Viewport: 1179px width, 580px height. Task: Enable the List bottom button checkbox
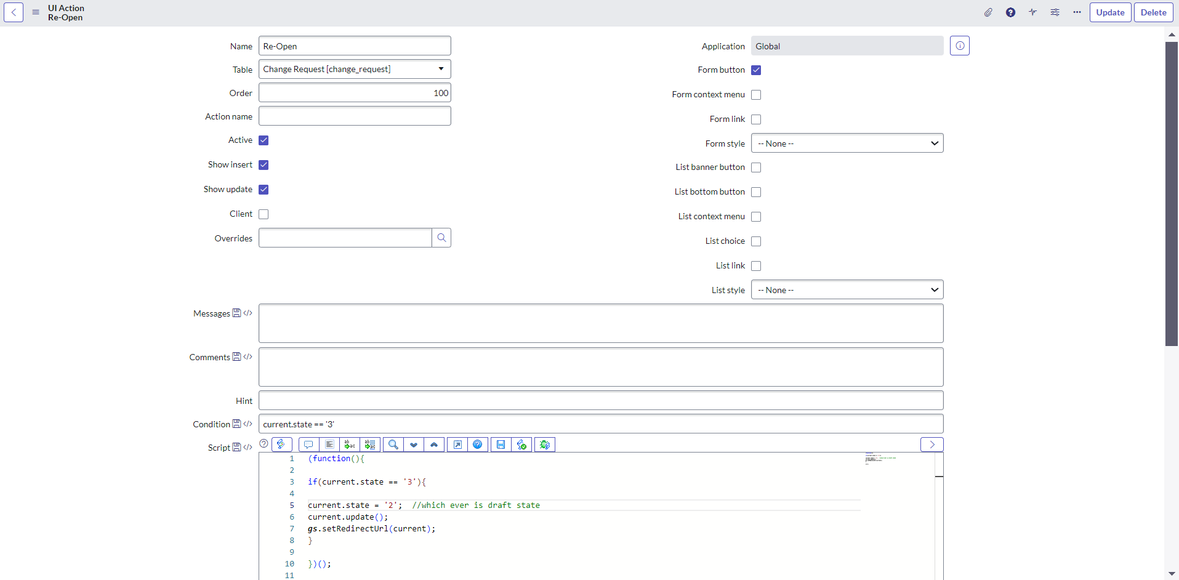pos(756,192)
